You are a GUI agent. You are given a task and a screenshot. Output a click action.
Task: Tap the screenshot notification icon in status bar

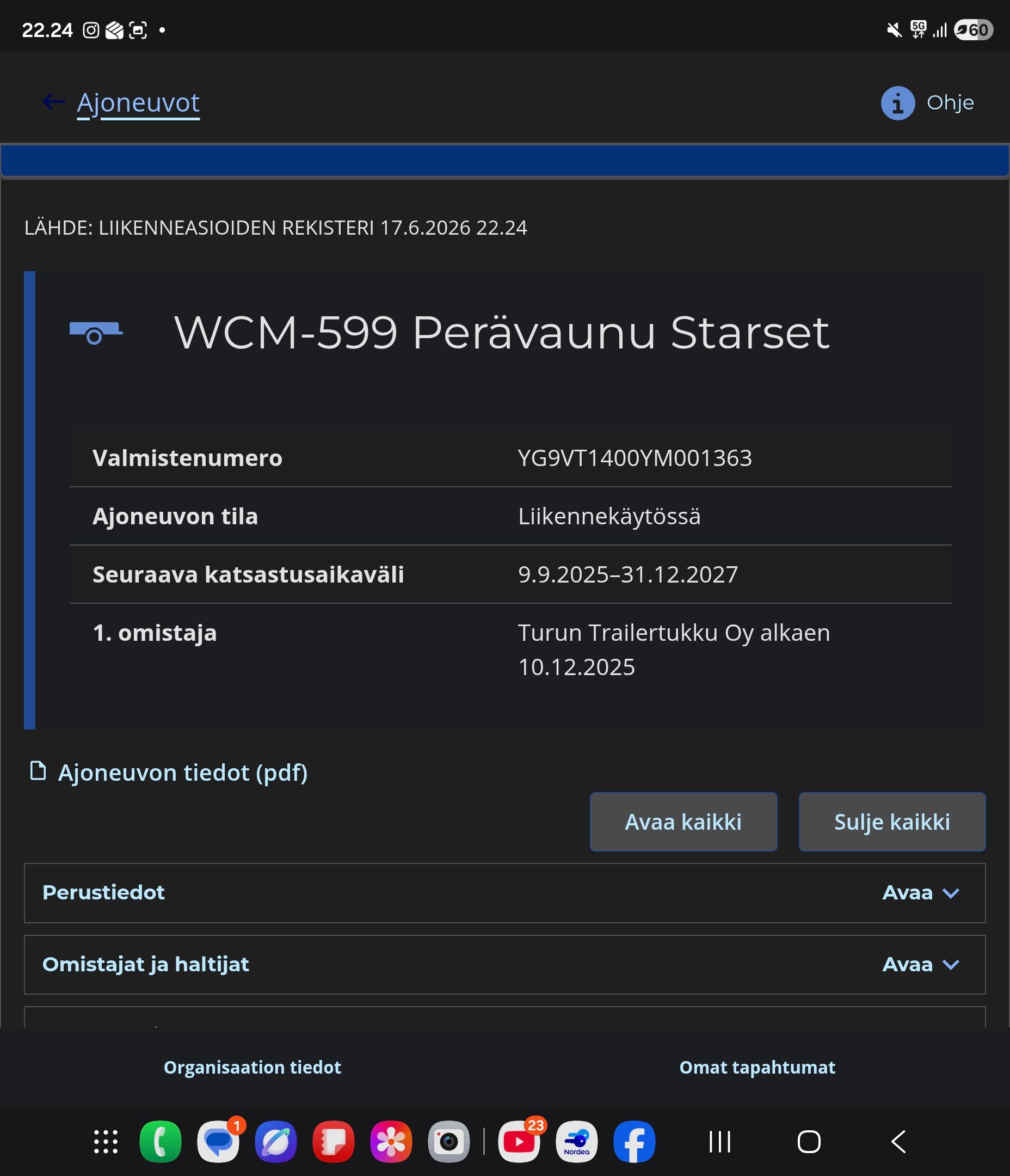coord(138,30)
